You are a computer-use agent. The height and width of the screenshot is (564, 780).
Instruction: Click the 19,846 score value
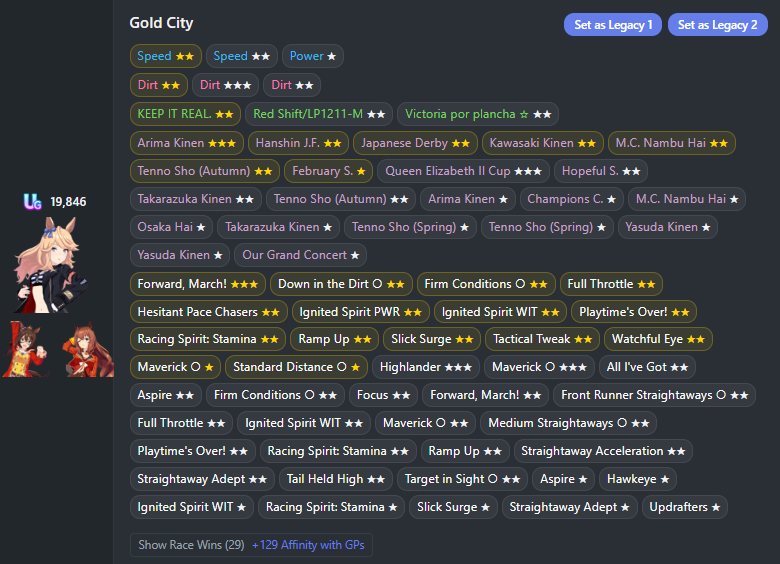[68, 202]
